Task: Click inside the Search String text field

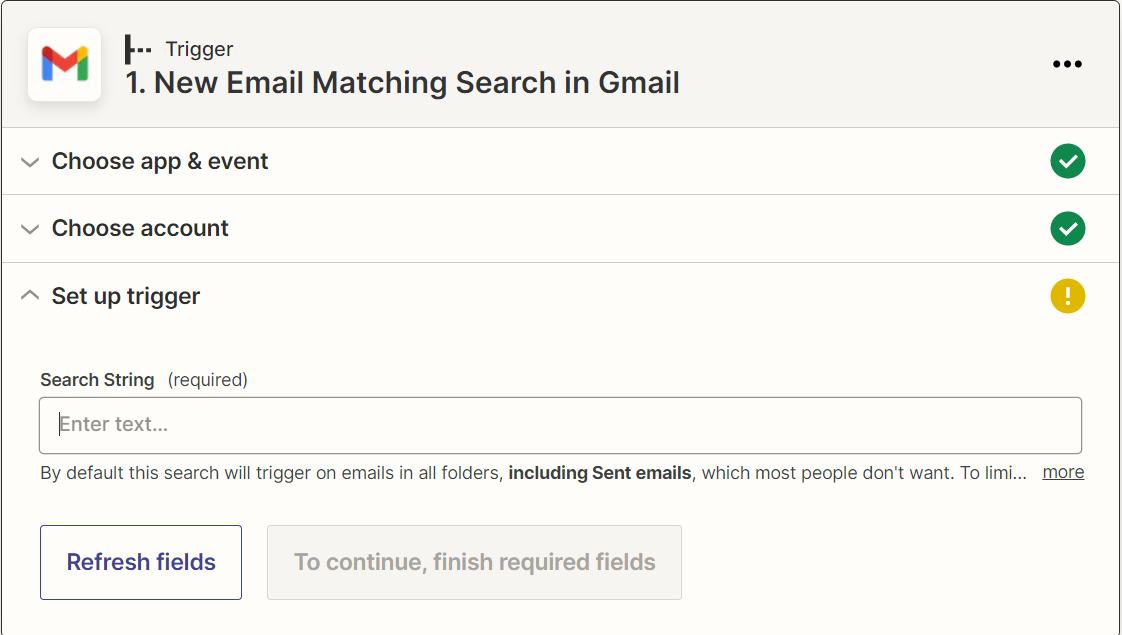Action: (560, 424)
